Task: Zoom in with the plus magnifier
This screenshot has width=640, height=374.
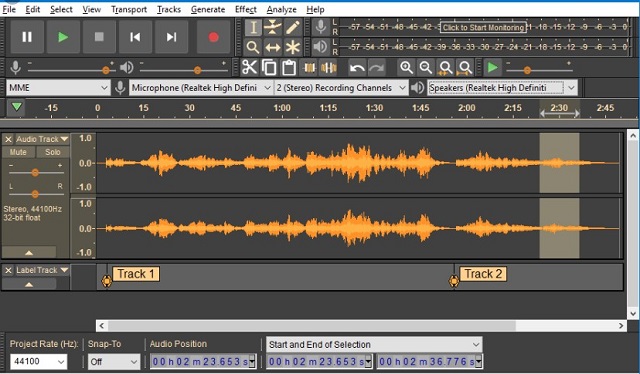Action: (406, 67)
